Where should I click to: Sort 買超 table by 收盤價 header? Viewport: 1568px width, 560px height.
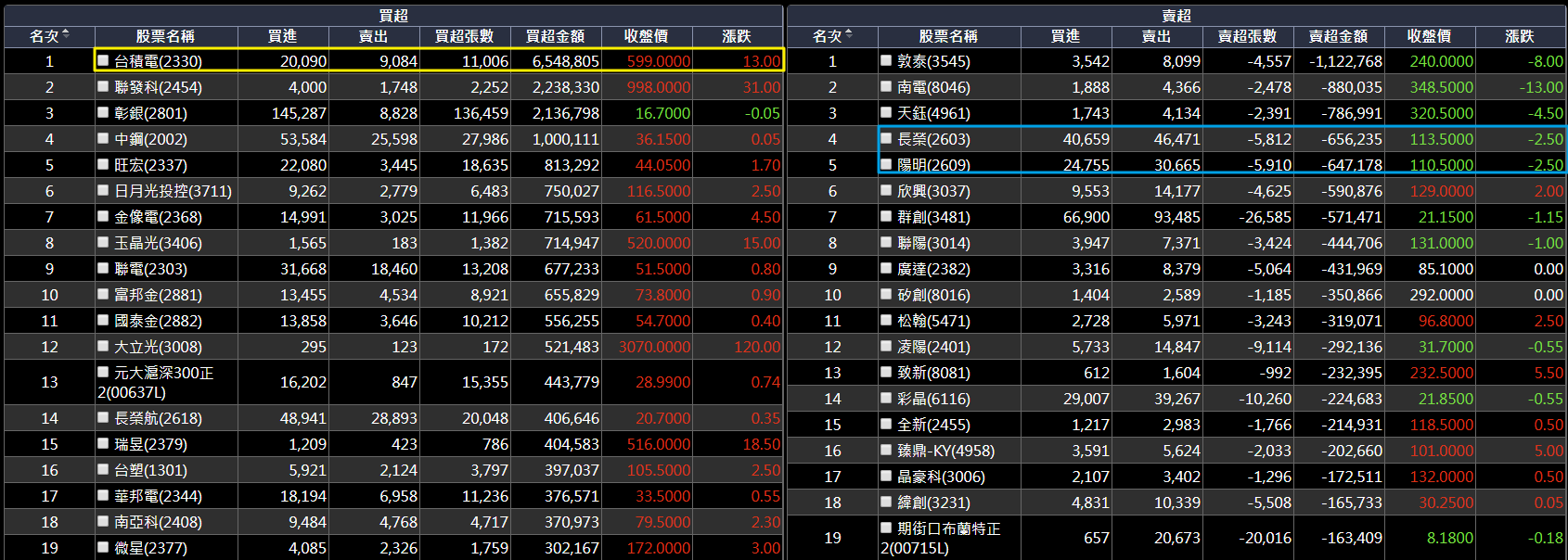(646, 36)
